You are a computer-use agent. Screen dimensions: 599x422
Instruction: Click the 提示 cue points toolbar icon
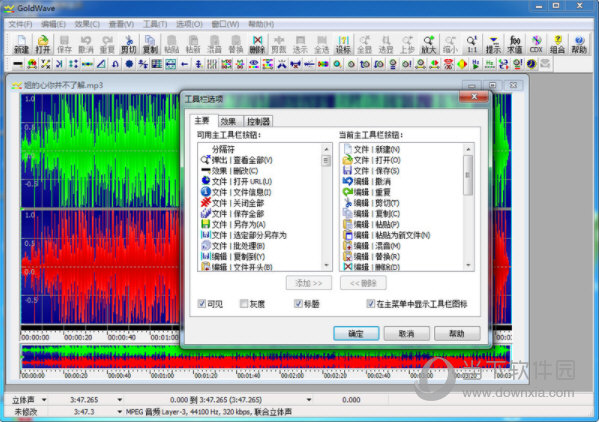(493, 44)
